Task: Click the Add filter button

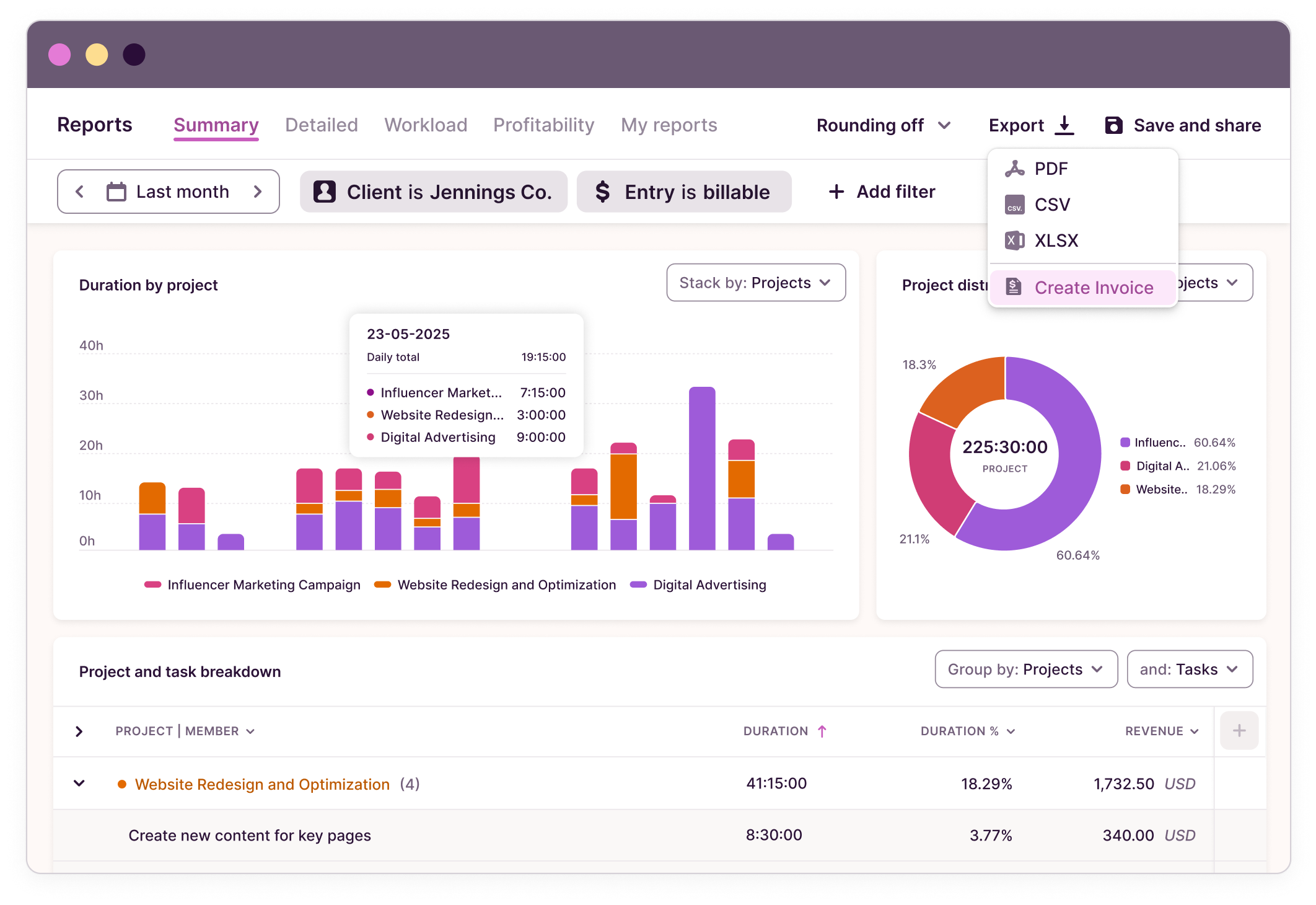Action: [x=882, y=192]
